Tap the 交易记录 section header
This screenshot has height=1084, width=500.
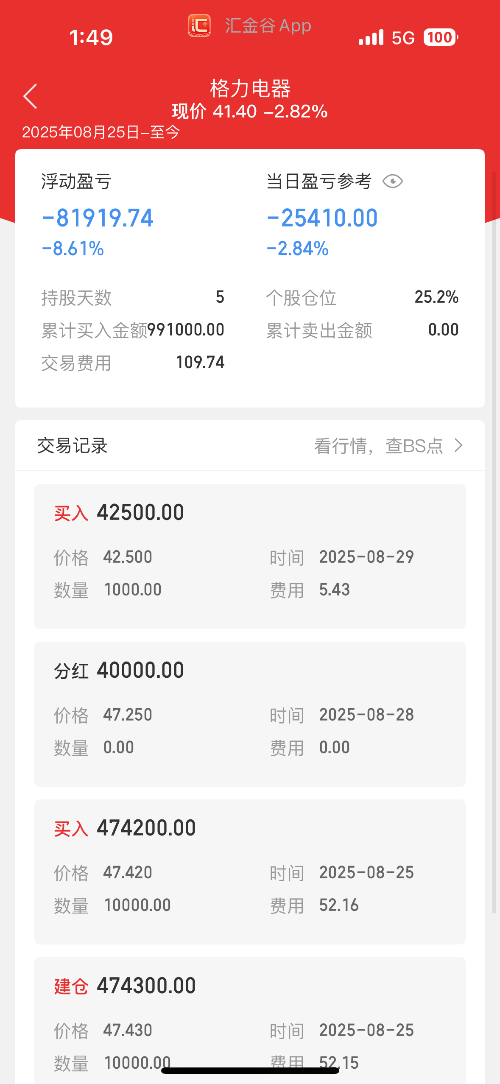click(x=73, y=446)
